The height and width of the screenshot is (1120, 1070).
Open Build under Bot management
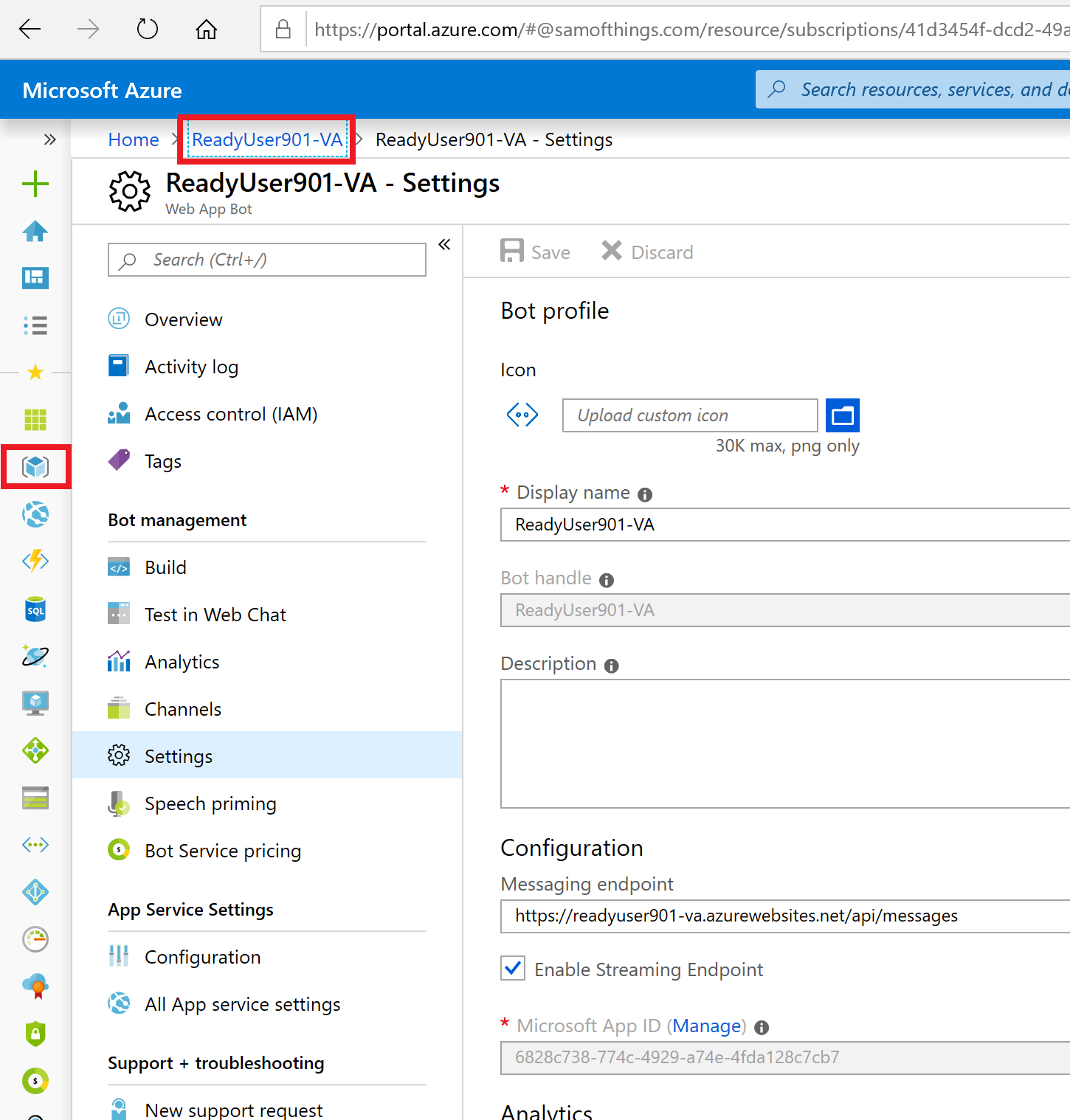(x=267, y=567)
